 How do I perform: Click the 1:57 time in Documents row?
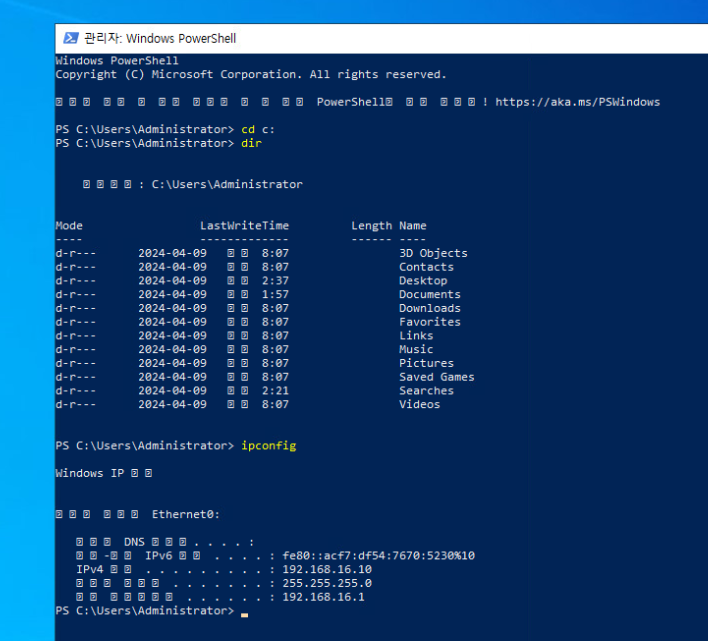click(x=275, y=294)
